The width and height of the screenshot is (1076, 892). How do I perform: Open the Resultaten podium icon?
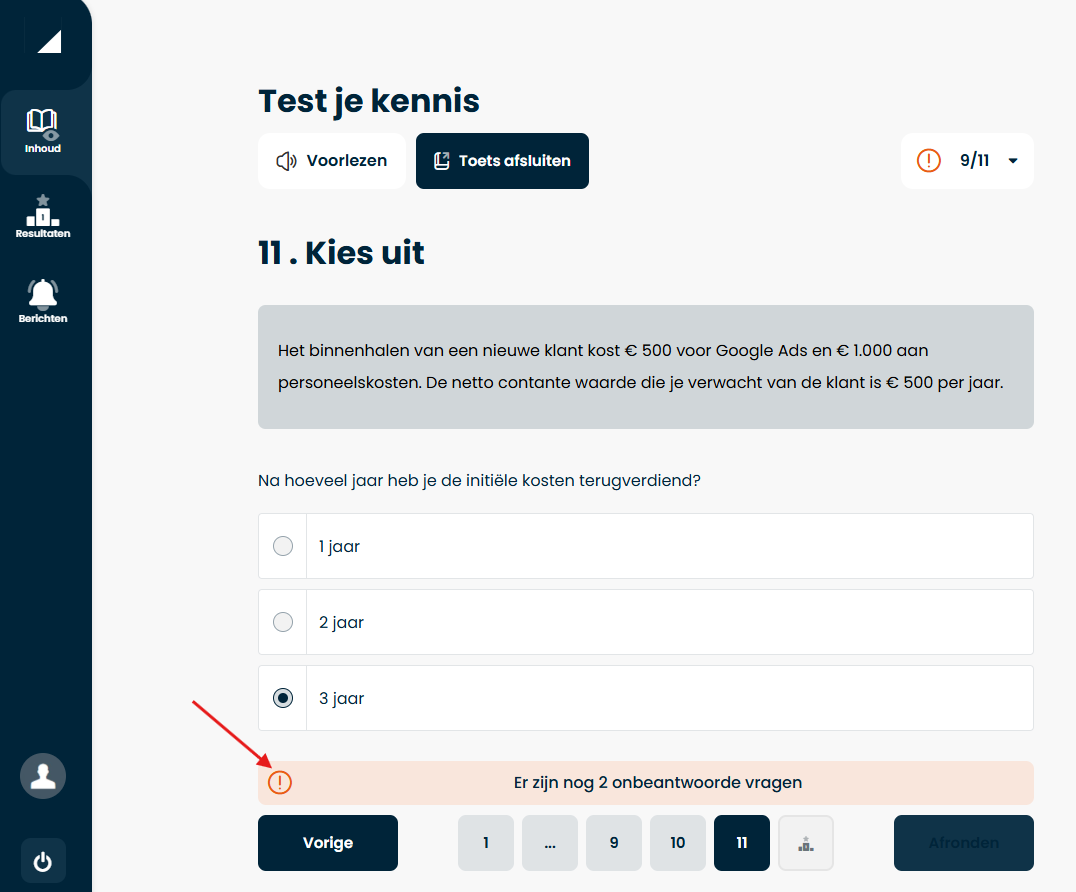pyautogui.click(x=43, y=212)
